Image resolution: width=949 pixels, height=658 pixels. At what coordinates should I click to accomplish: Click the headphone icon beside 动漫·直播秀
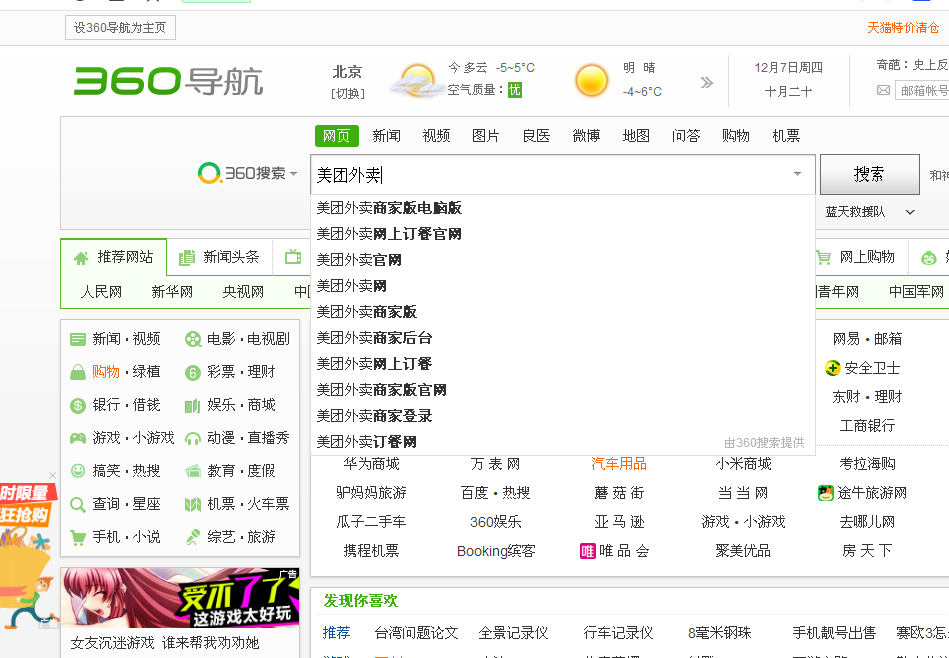click(x=192, y=438)
